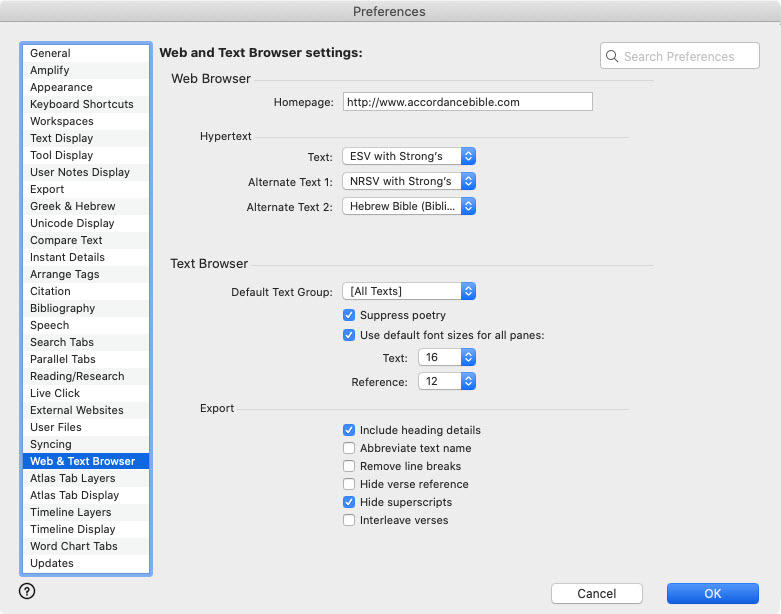Click the help question mark icon
The height and width of the screenshot is (614, 781).
[x=27, y=591]
